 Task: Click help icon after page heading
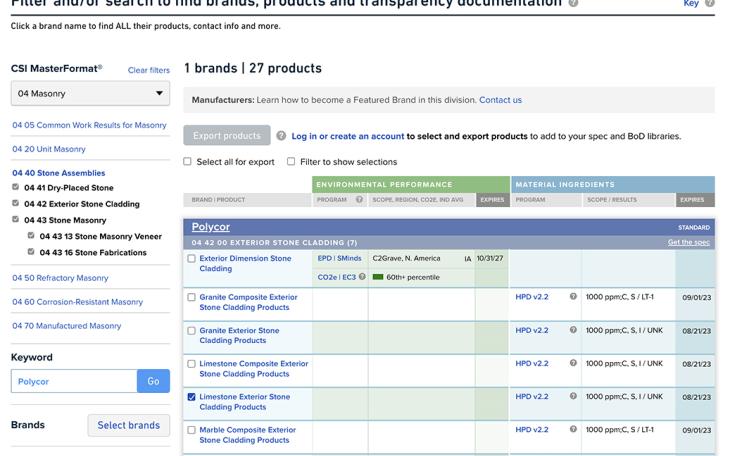(x=574, y=3)
